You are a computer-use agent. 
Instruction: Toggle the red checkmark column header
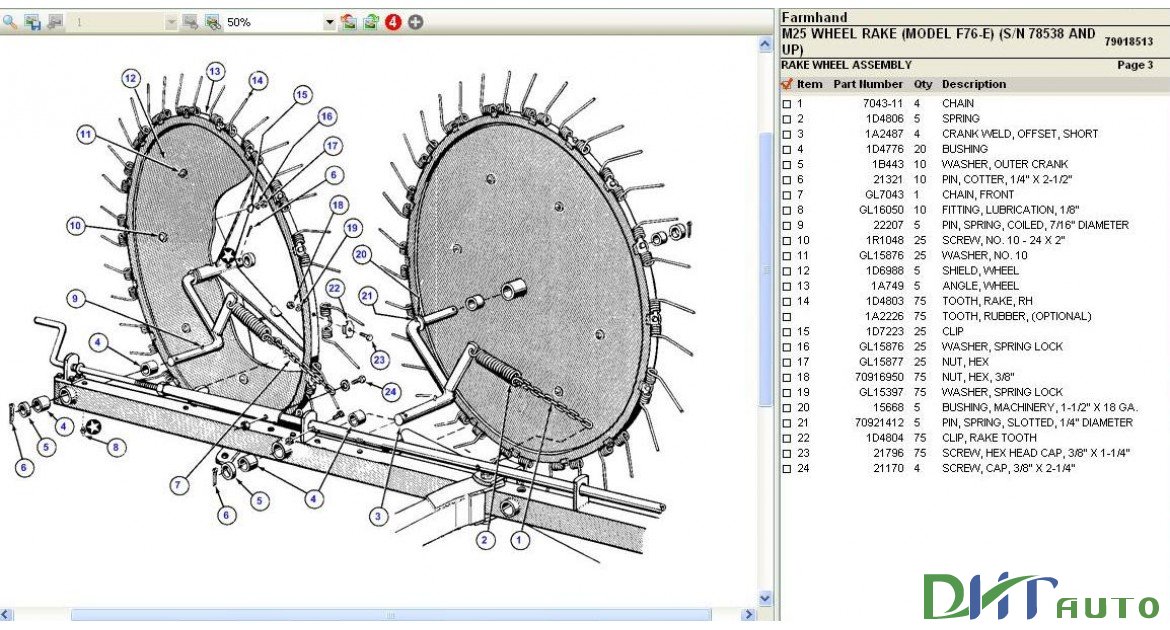[785, 84]
